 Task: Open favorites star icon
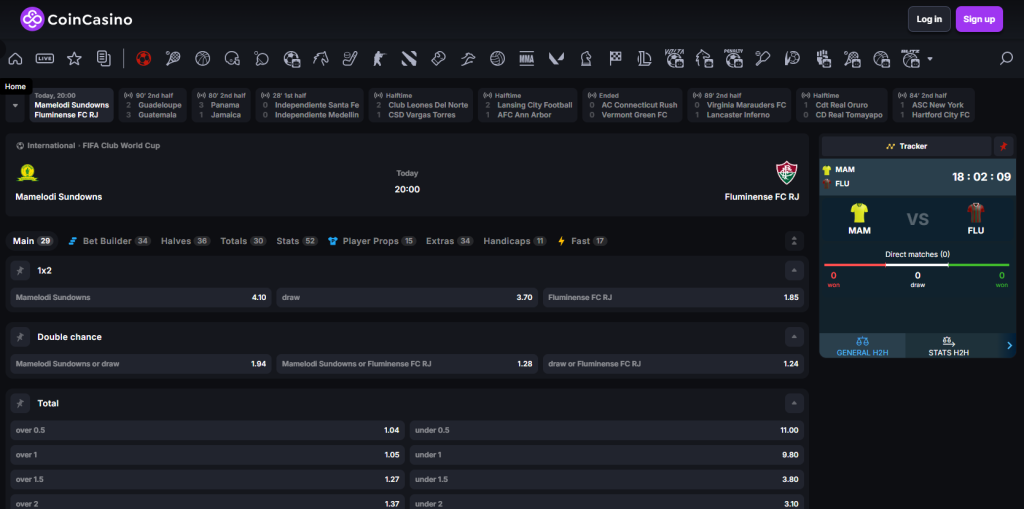[74, 59]
